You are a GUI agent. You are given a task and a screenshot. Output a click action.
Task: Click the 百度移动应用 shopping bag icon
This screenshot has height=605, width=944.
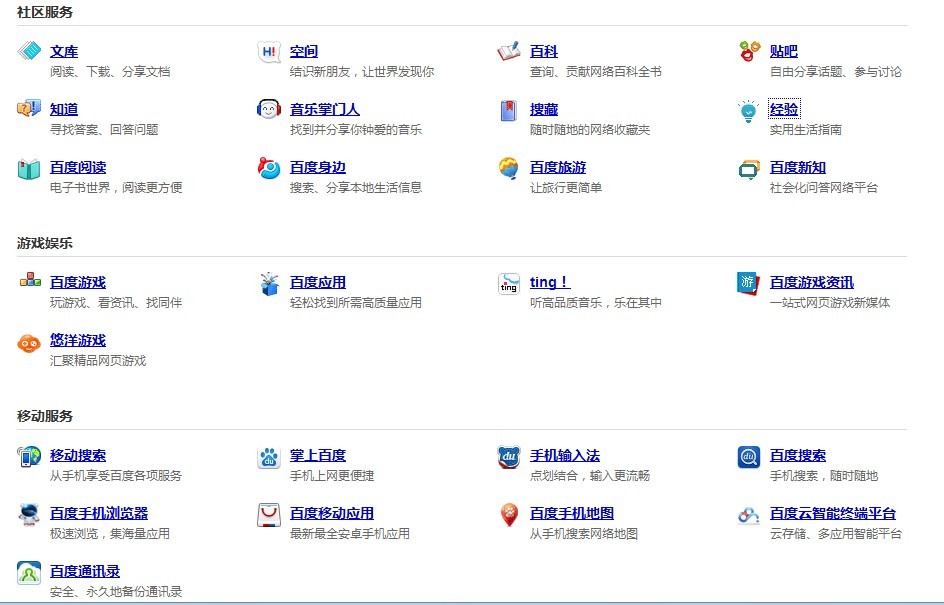[269, 515]
